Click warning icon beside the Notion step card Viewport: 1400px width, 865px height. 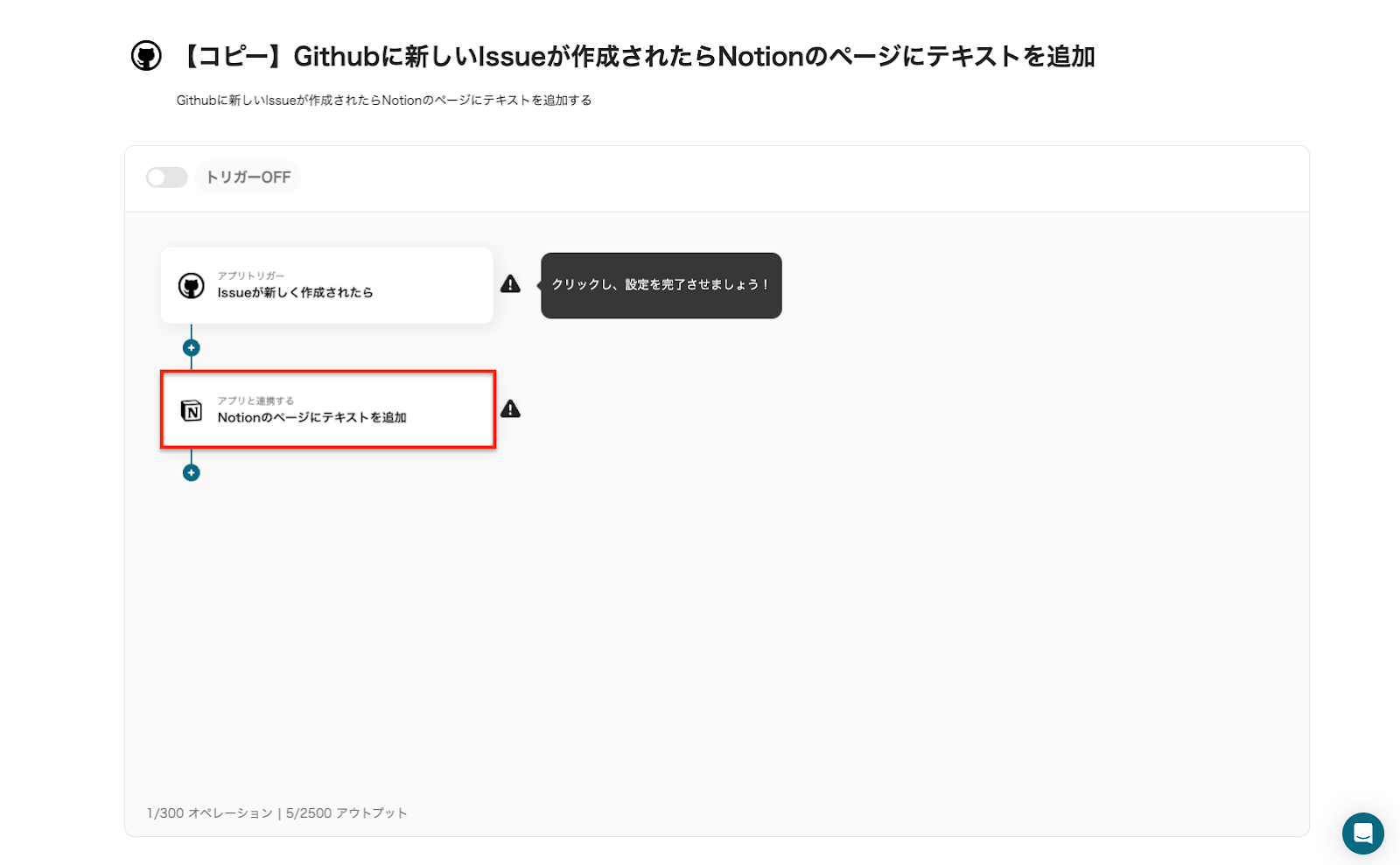510,409
